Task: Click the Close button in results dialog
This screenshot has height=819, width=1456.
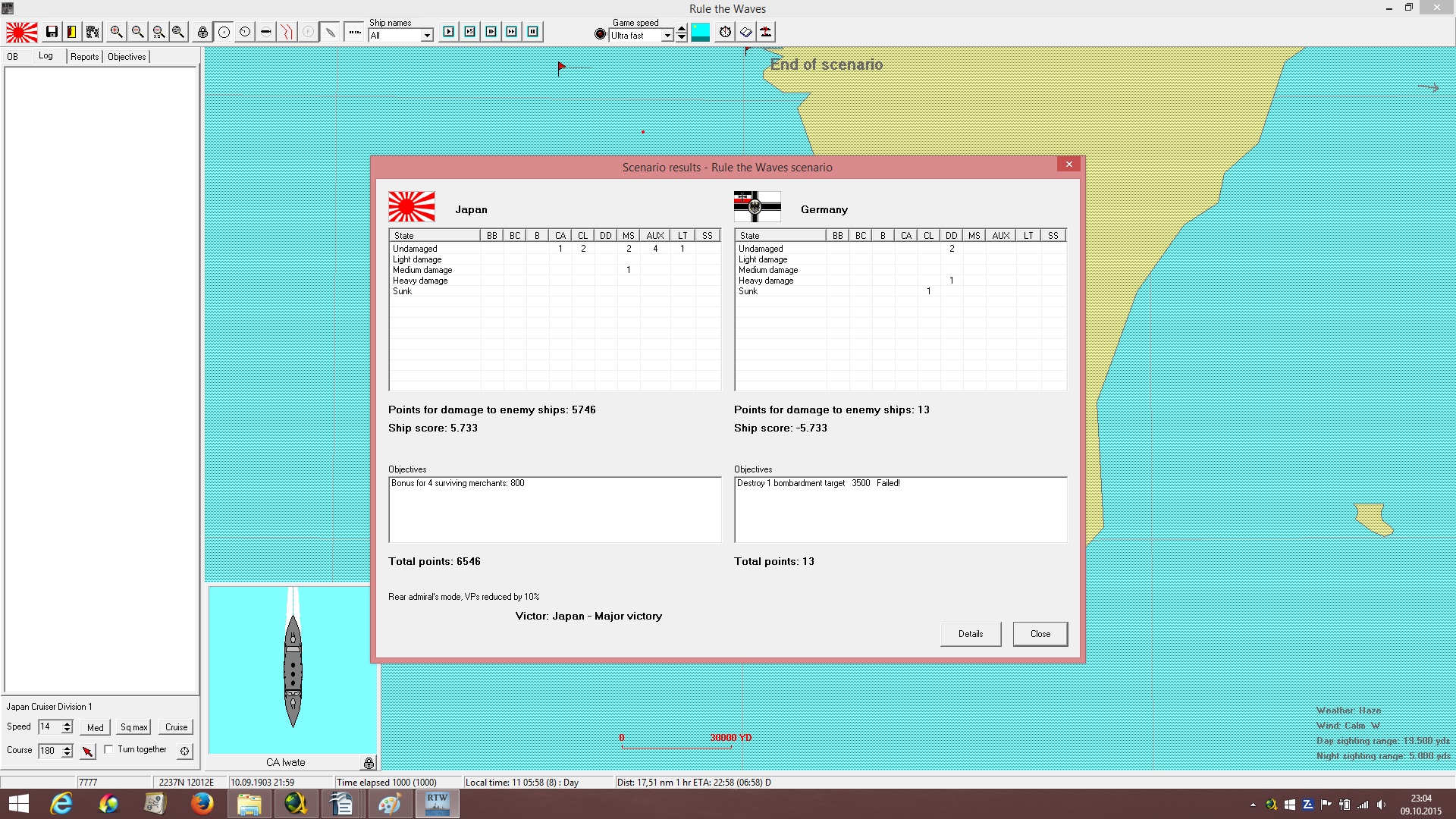Action: point(1040,634)
